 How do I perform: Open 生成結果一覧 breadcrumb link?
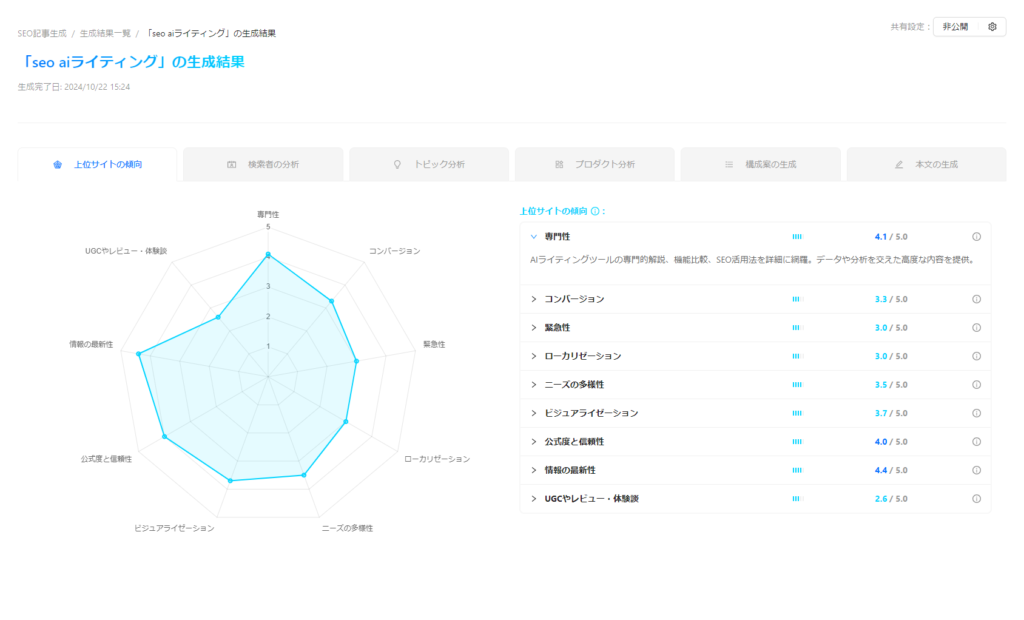105,33
